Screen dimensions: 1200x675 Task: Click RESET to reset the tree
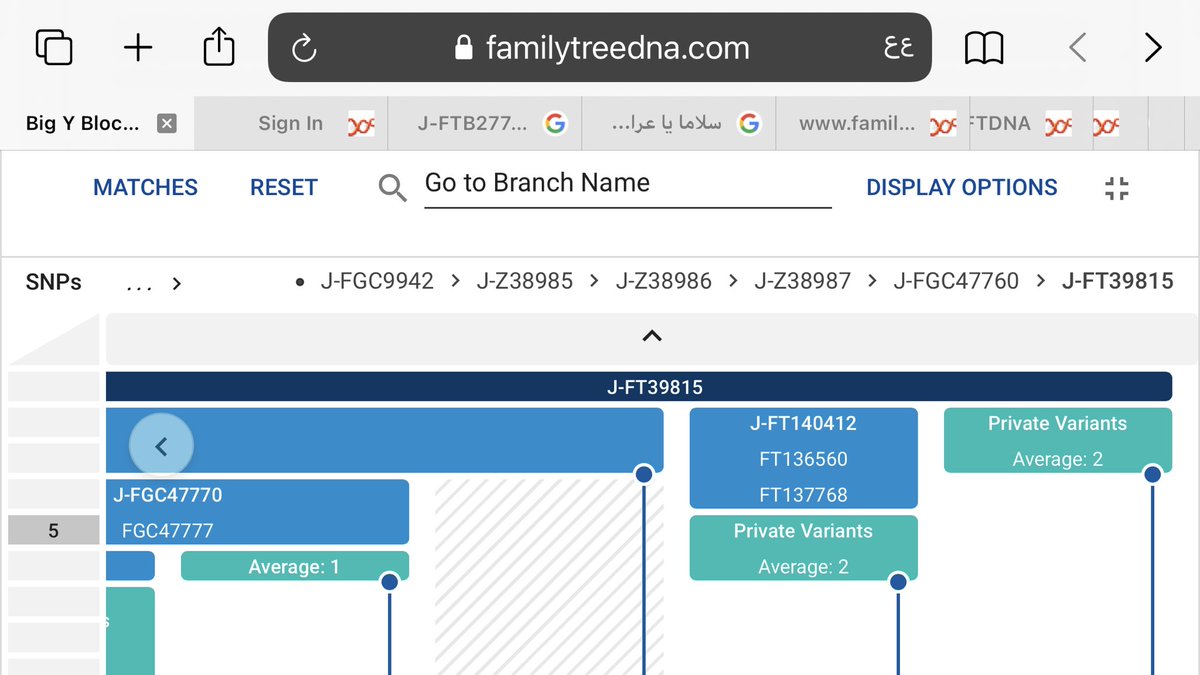coord(283,187)
